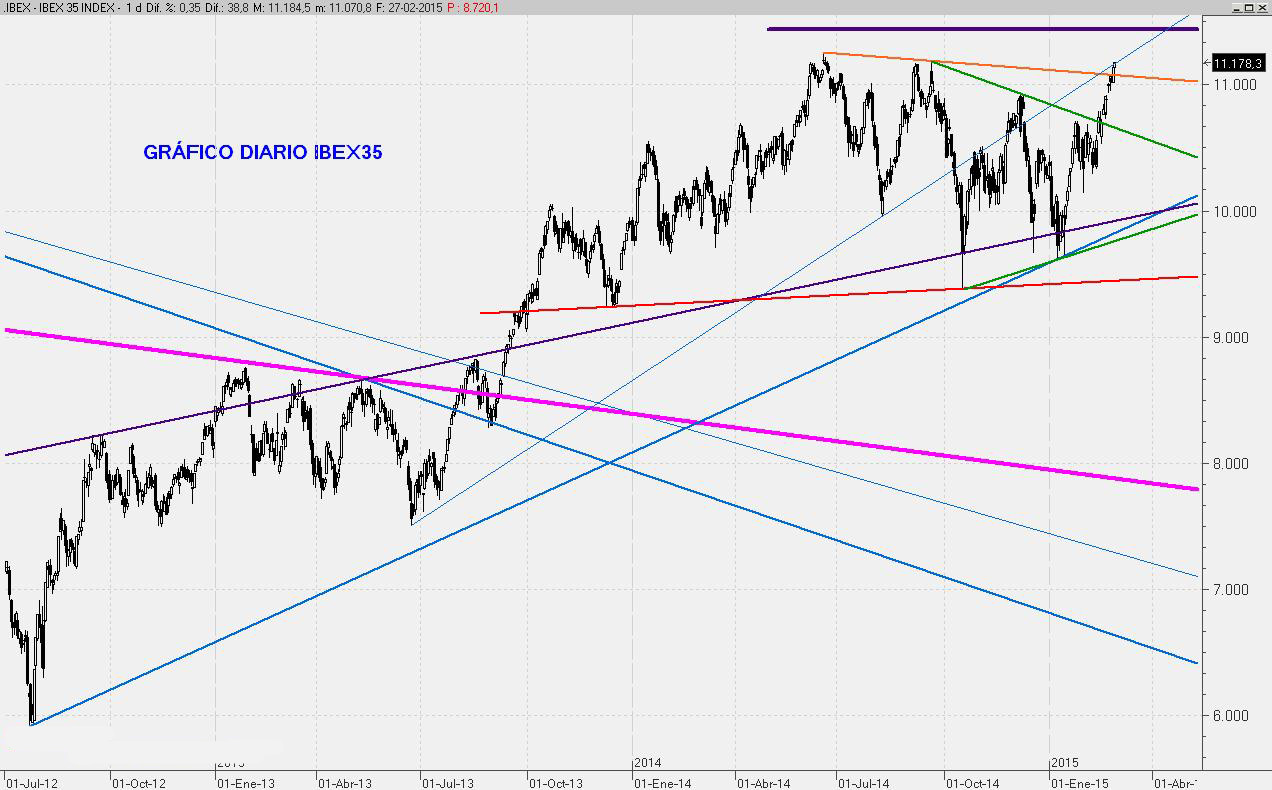The image size is (1272, 790).
Task: Click the 8.000 level on price axis
Action: point(1237,464)
